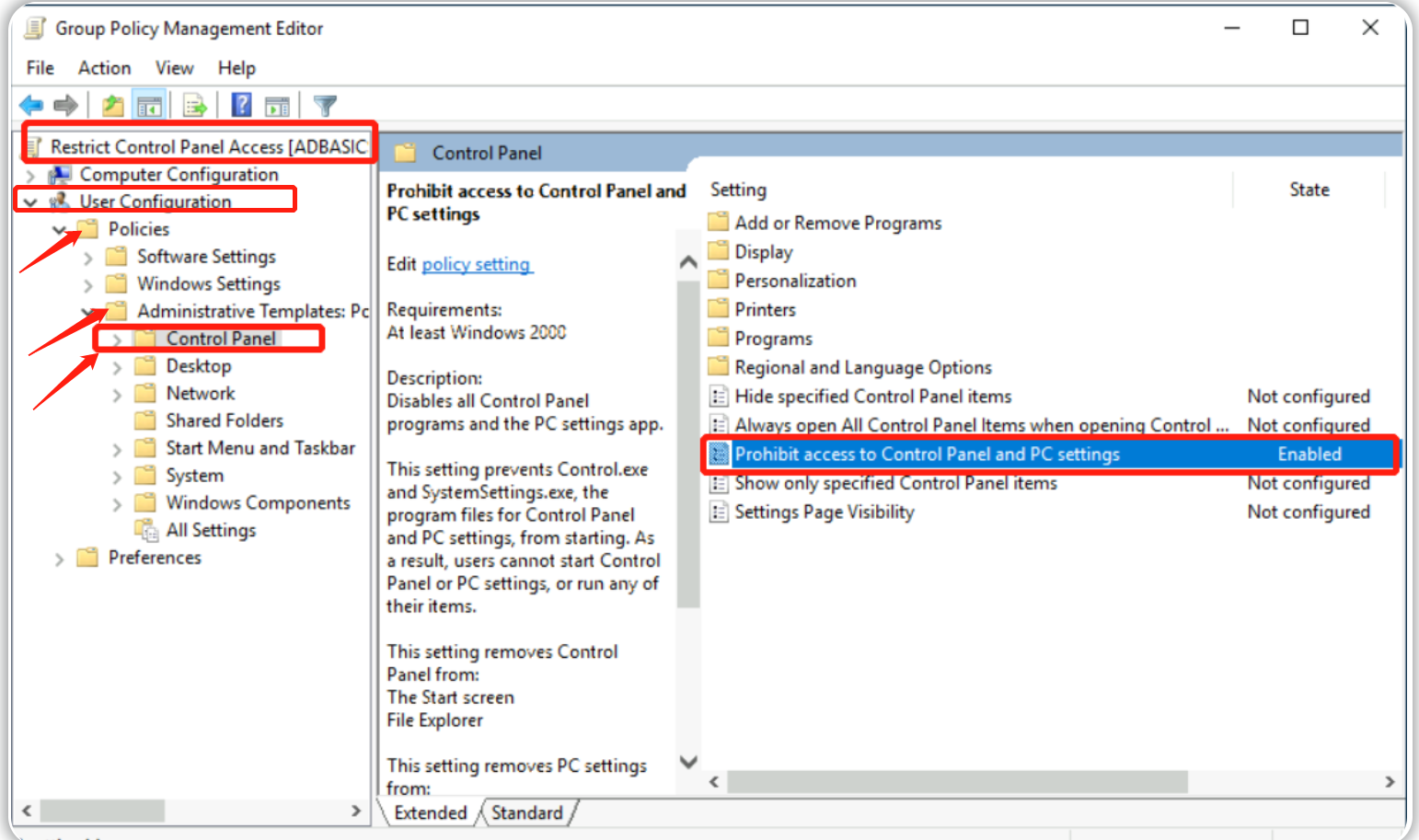Select All Settings in the tree
This screenshot has height=840, width=1419.
pyautogui.click(x=211, y=530)
